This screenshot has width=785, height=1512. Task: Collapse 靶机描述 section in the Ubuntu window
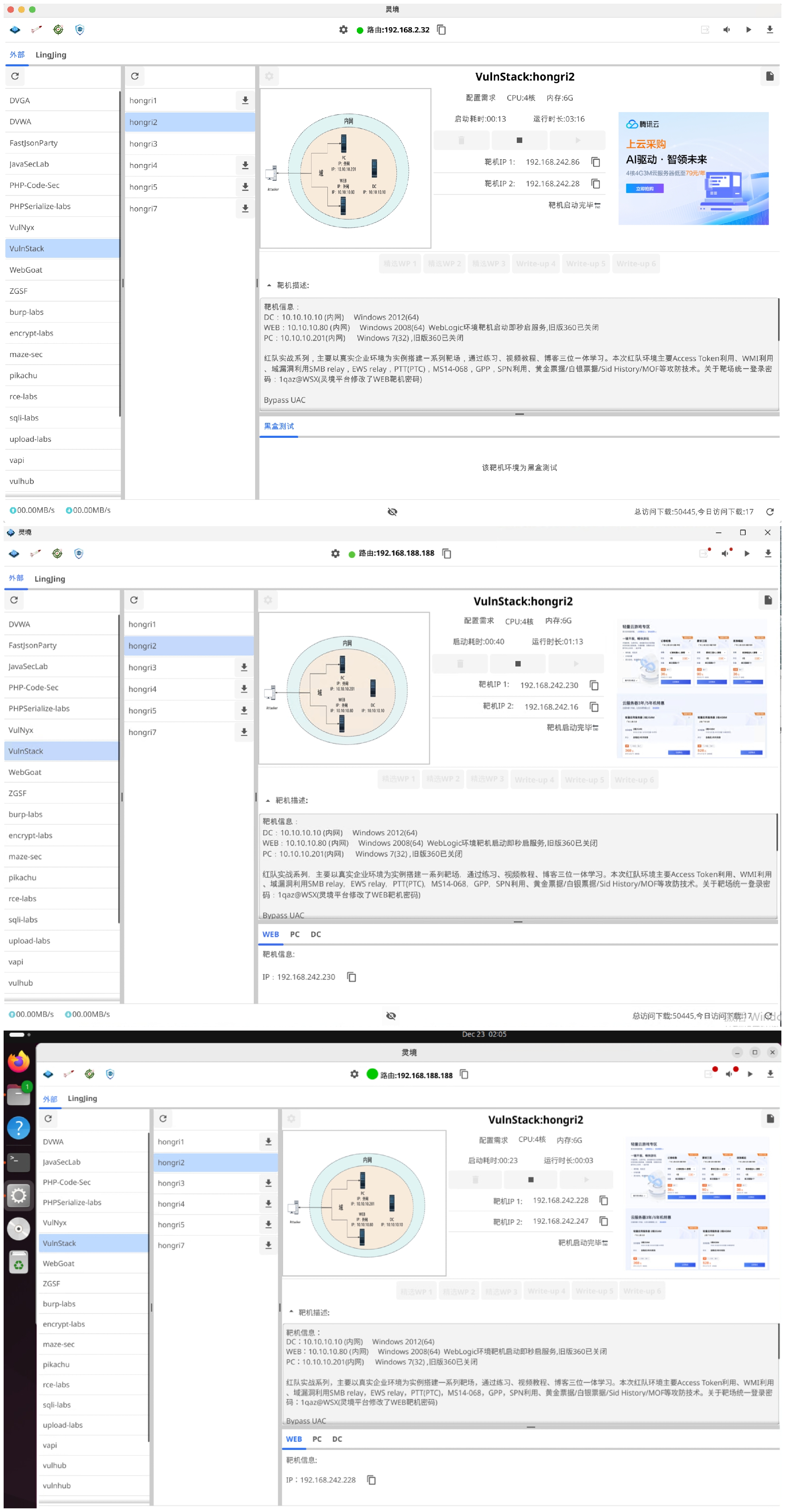291,1312
